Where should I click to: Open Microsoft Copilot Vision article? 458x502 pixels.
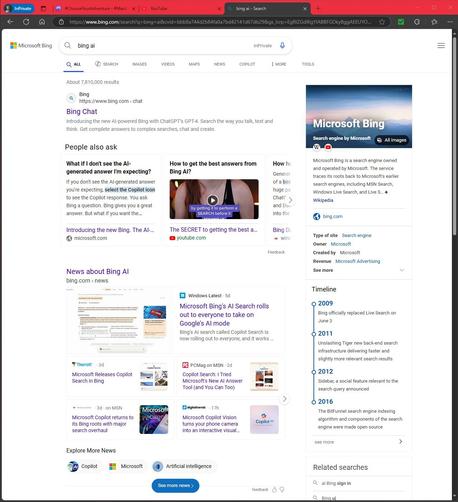tap(211, 424)
